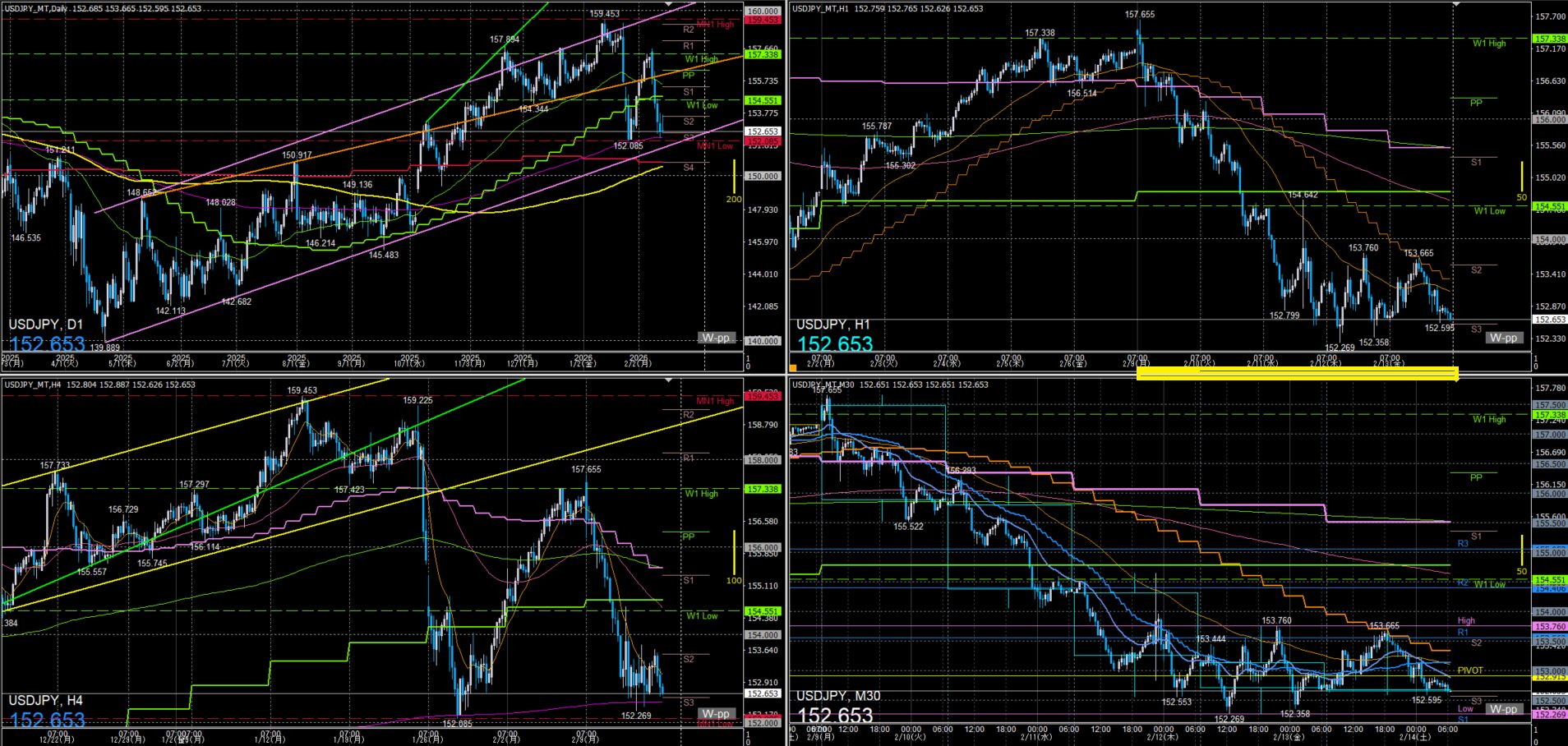
Task: Click the chart shift triangle on the Daily chart
Action: pos(668,5)
